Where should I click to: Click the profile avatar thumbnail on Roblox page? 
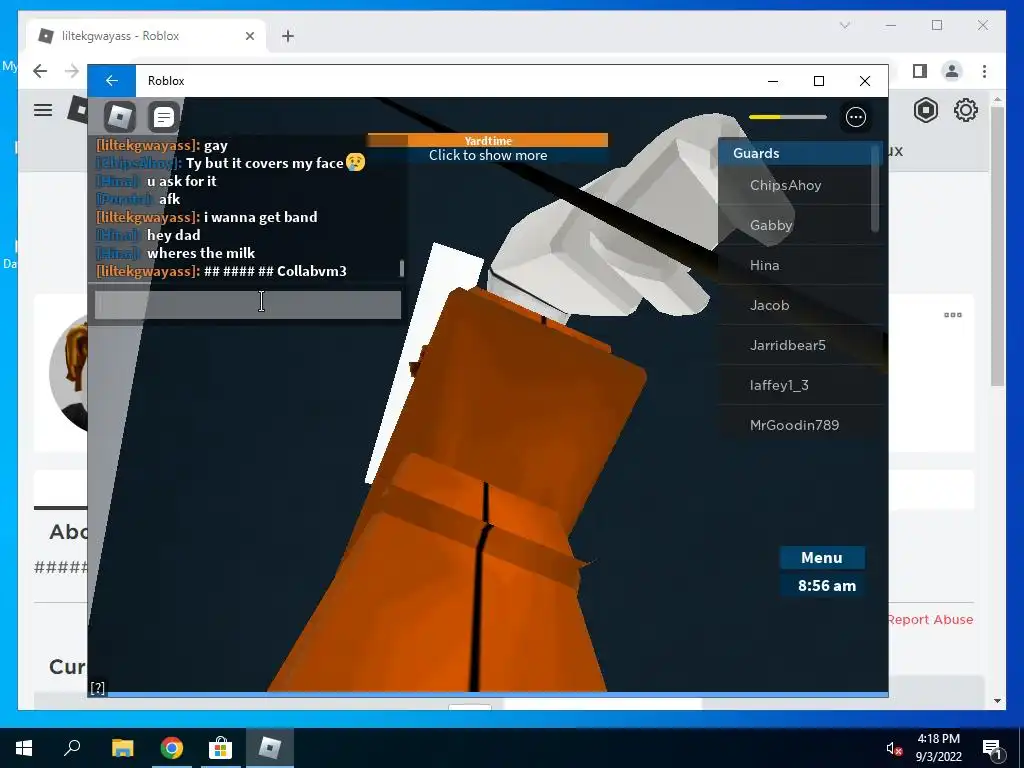click(69, 372)
